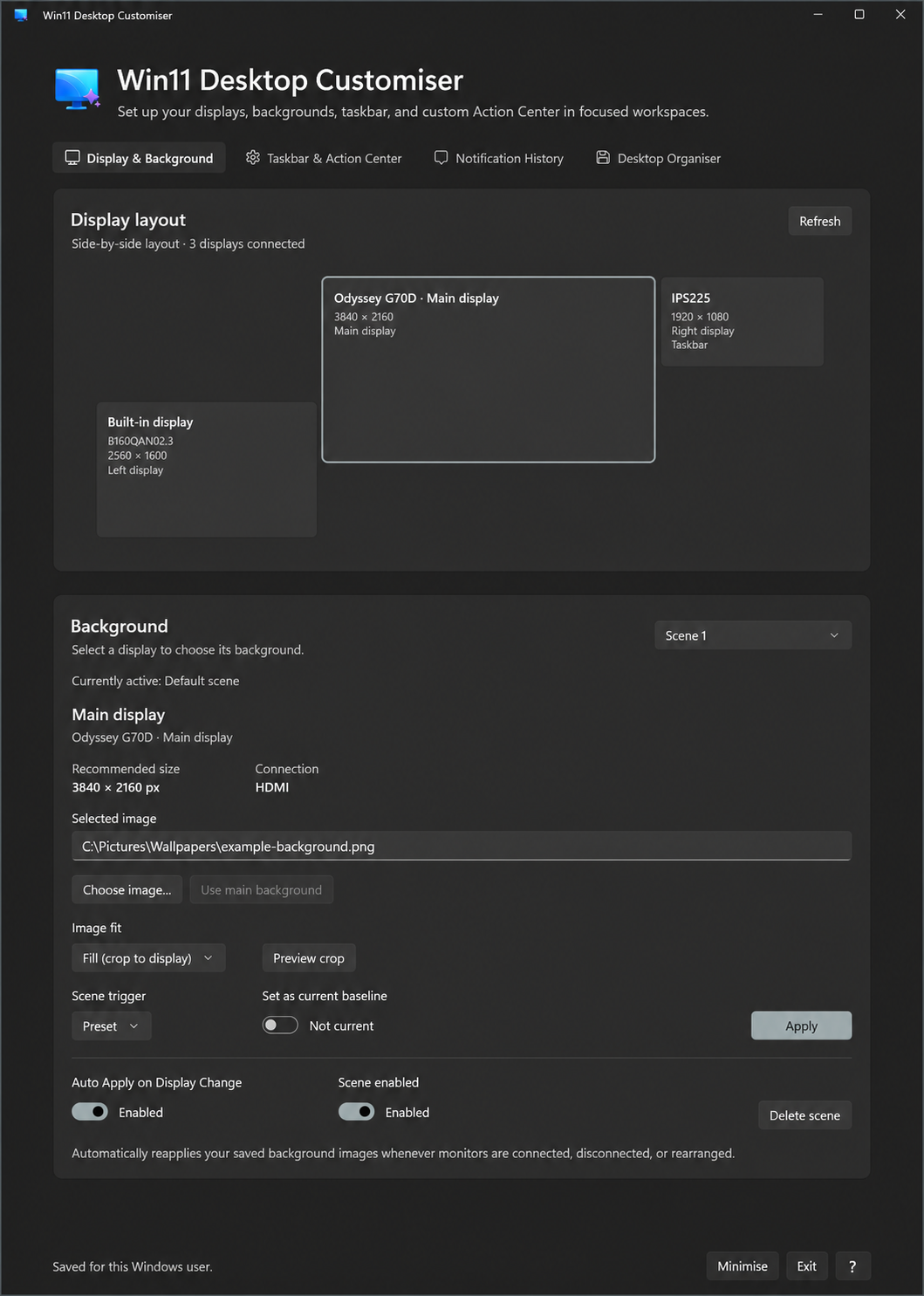Click the Saved for this Windows user status text

click(133, 1266)
